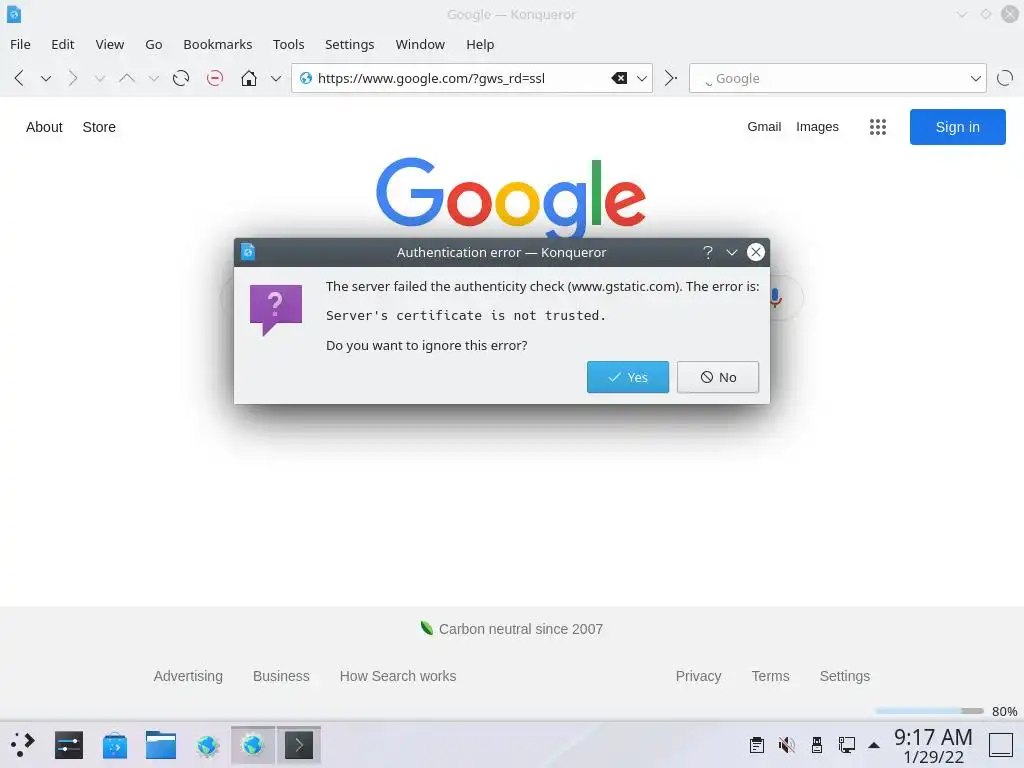Click No to reject the certificate
Screen dimensions: 1024x768
pos(718,377)
